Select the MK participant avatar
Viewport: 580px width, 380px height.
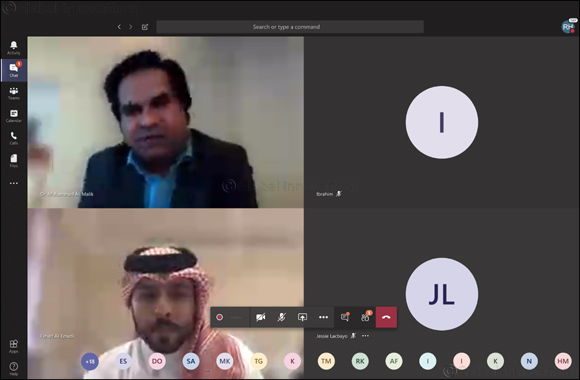coord(225,361)
